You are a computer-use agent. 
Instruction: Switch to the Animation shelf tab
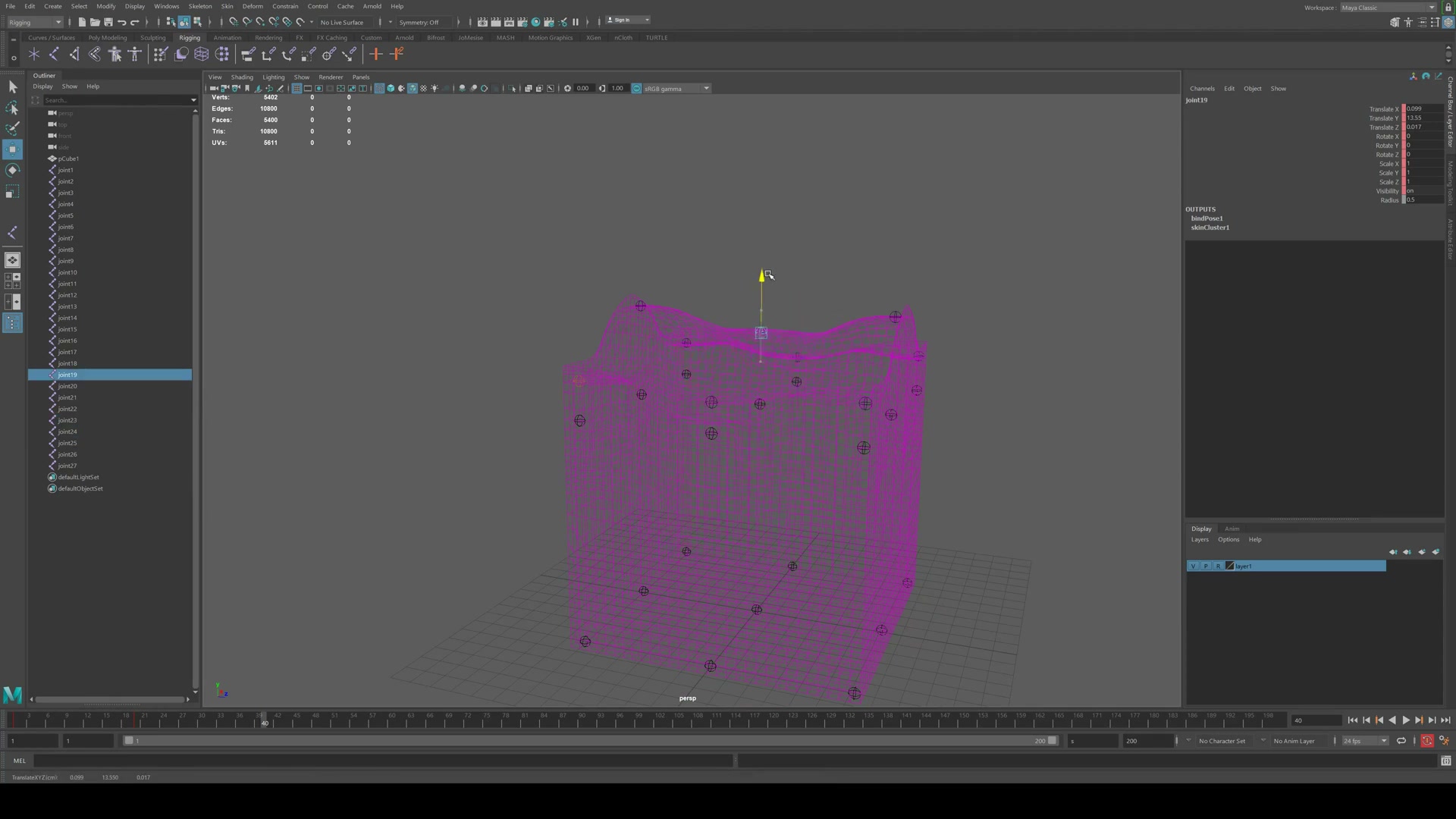tap(227, 38)
